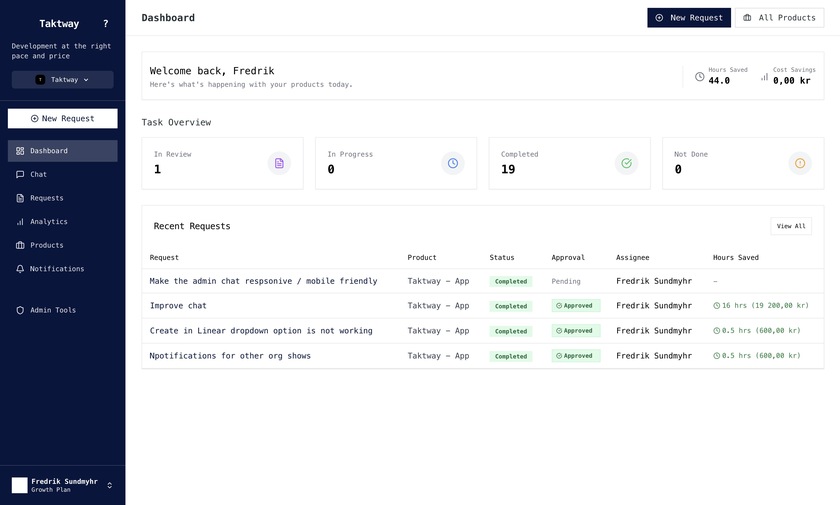Viewport: 840px width, 505px height.
Task: Click the user avatar in sidebar footer
Action: click(20, 485)
